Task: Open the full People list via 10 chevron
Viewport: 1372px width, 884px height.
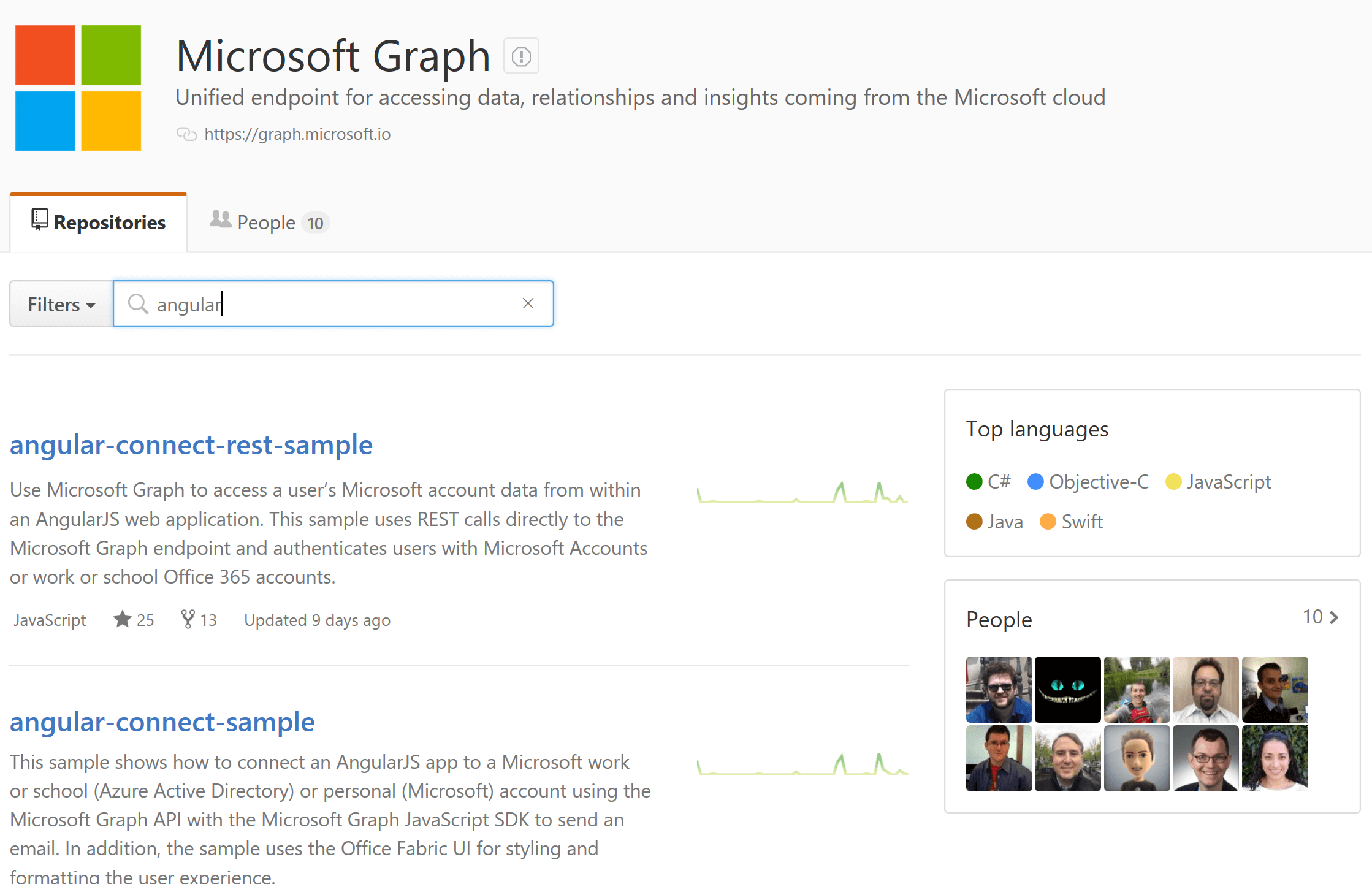Action: [1321, 617]
